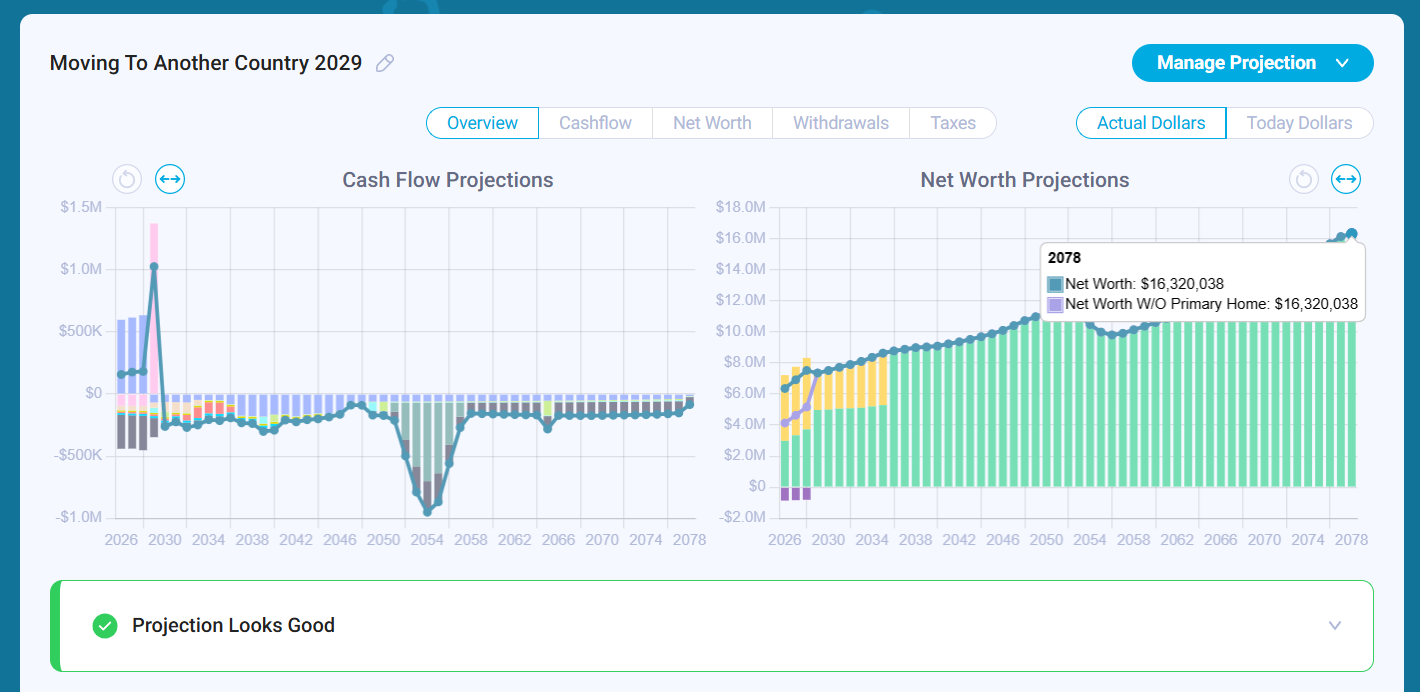Click the 2029 cash flow peak data point
1420x692 pixels.
pyautogui.click(x=154, y=267)
